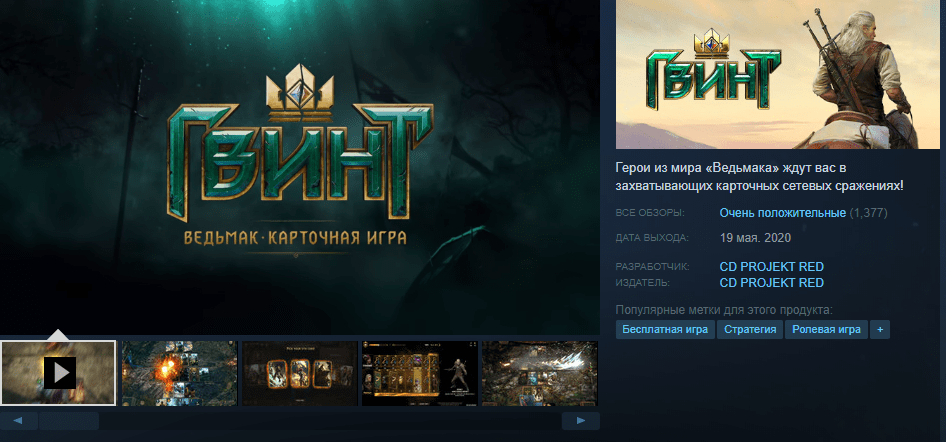This screenshot has width=946, height=442.
Task: Select the 'Бесплатная игра' tag
Action: [665, 330]
